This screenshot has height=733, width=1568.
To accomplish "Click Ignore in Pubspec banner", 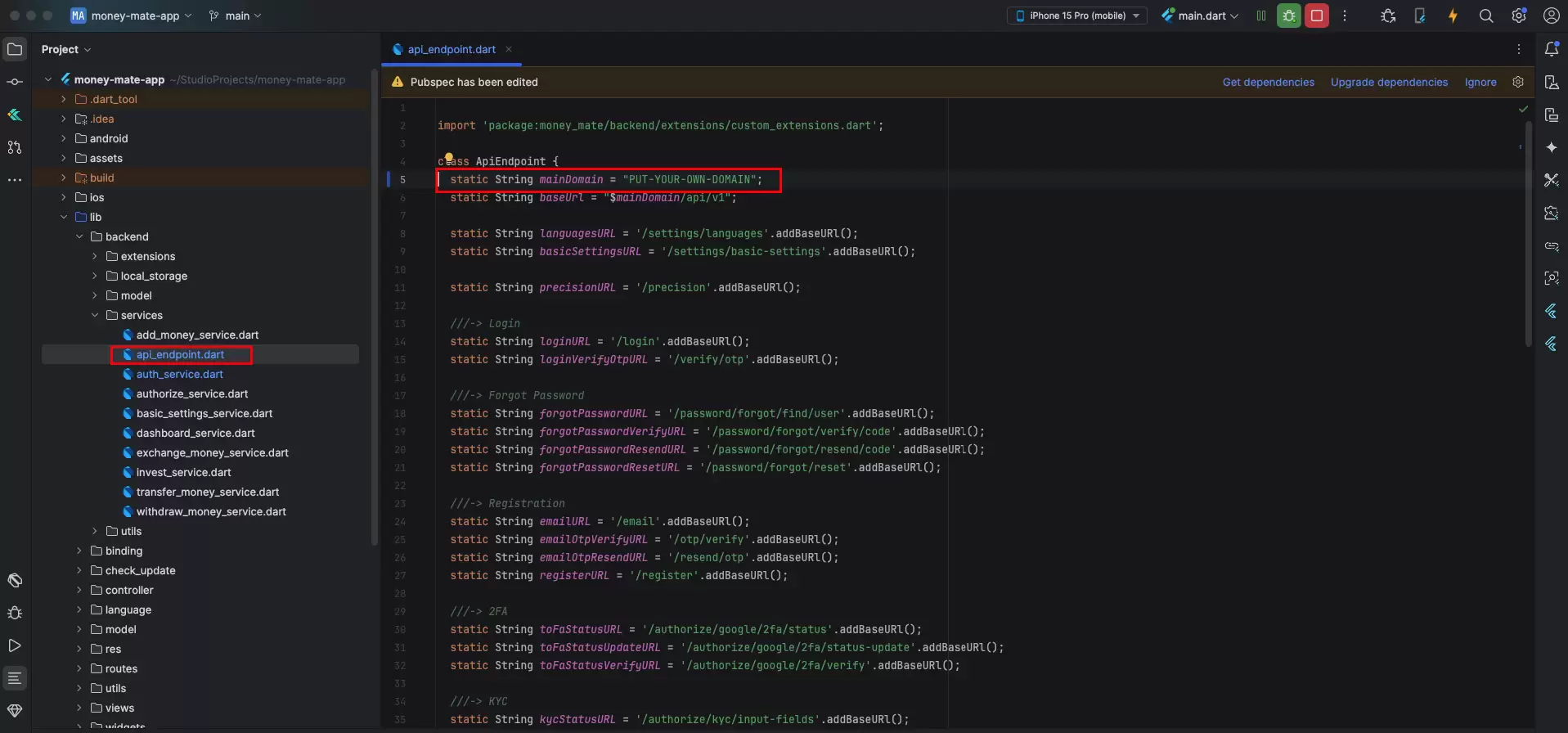I will pos(1480,82).
